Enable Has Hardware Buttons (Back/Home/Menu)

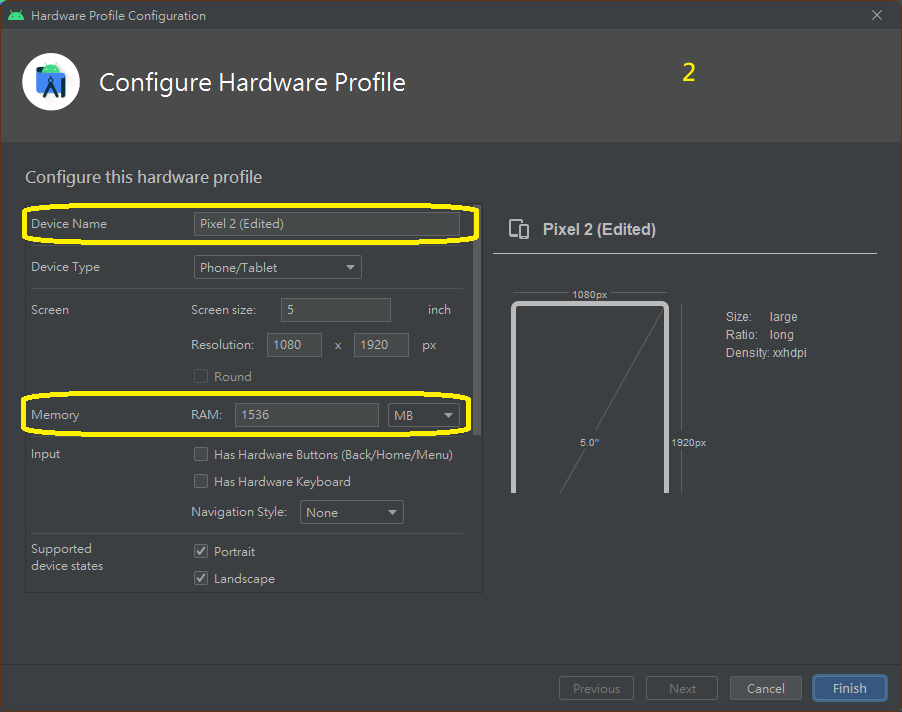(201, 454)
